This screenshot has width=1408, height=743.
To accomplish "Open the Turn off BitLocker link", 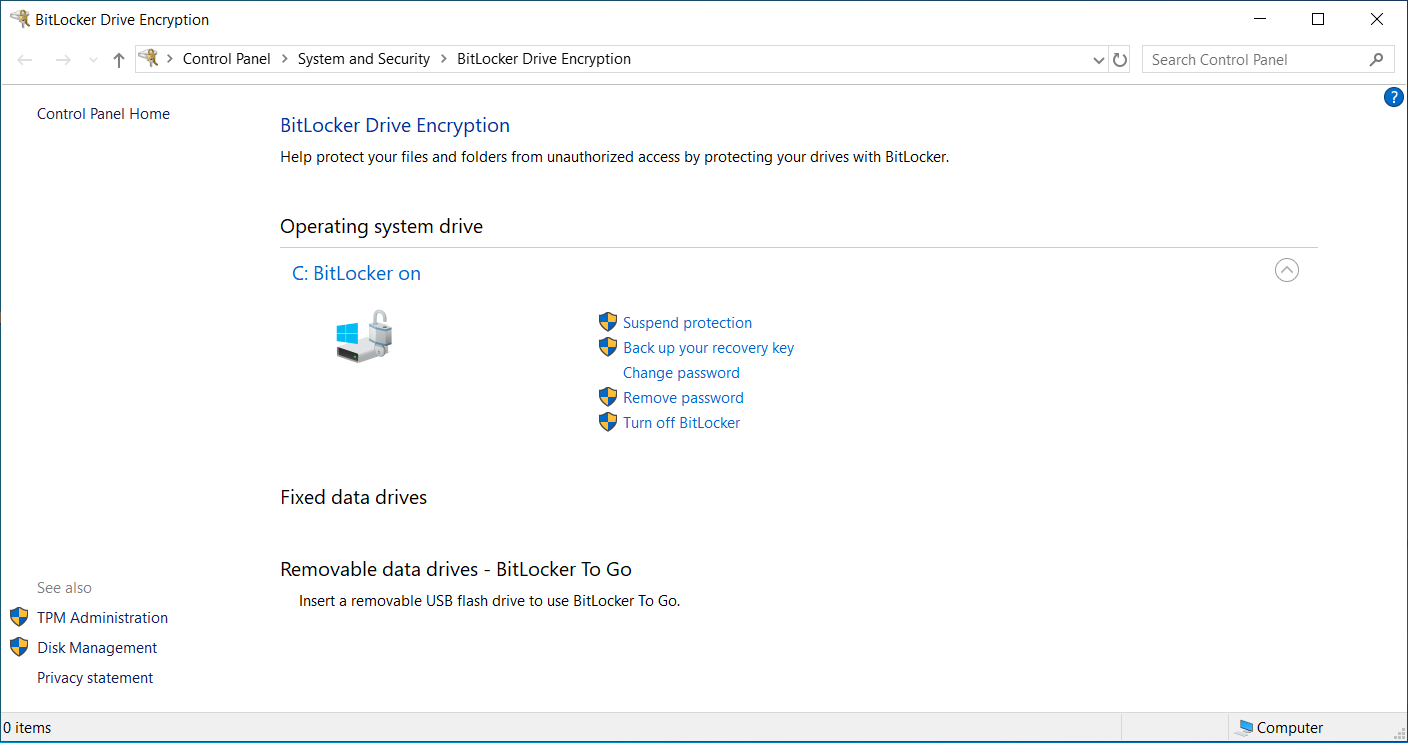I will [681, 423].
